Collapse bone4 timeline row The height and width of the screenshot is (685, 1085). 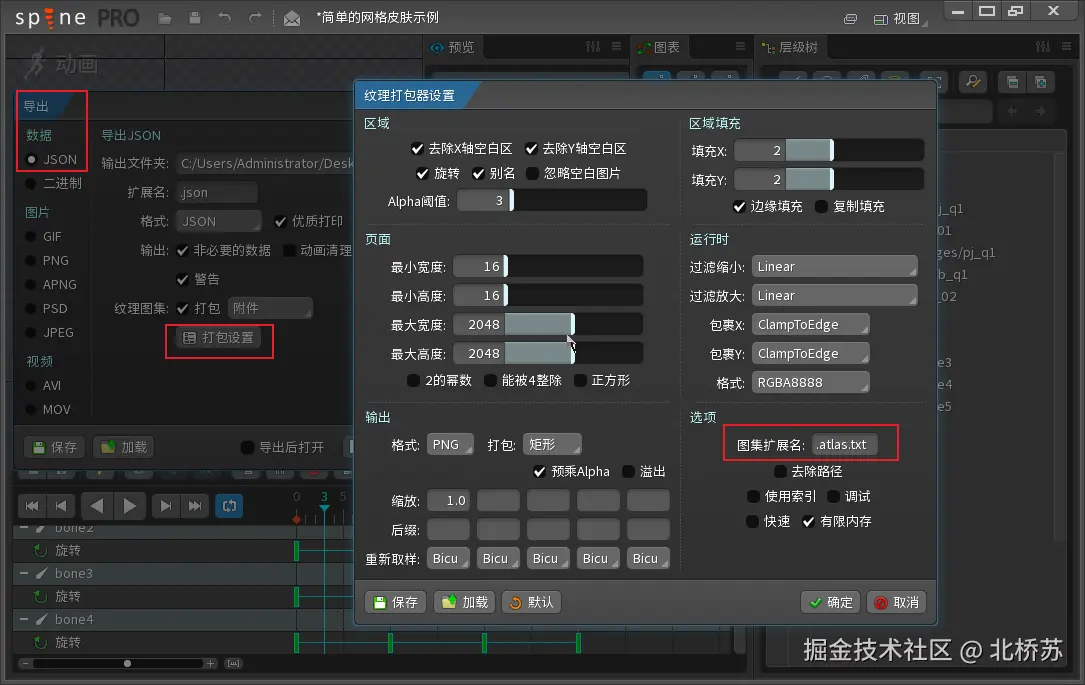[x=24, y=619]
